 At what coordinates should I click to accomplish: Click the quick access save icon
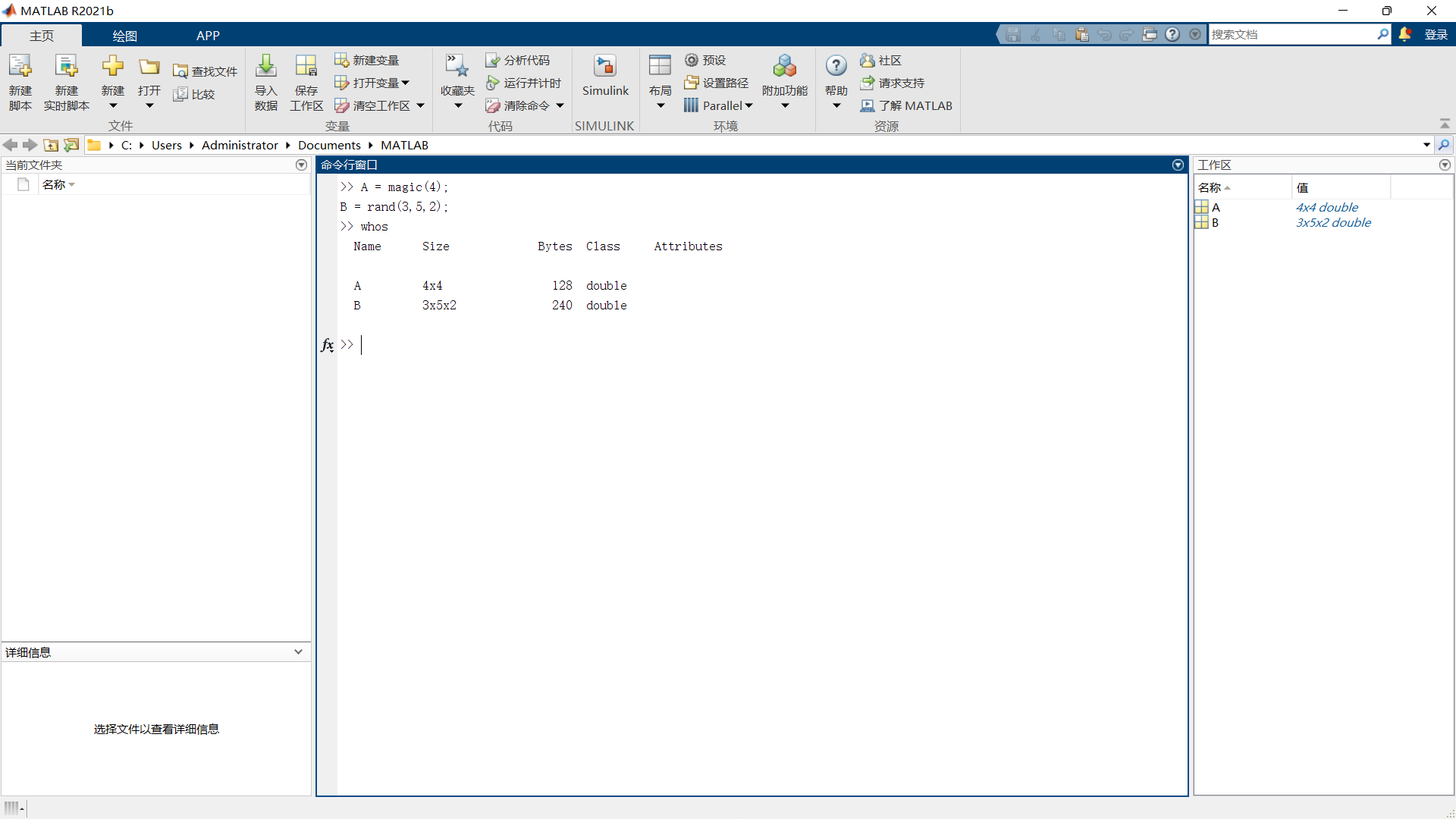click(1013, 34)
